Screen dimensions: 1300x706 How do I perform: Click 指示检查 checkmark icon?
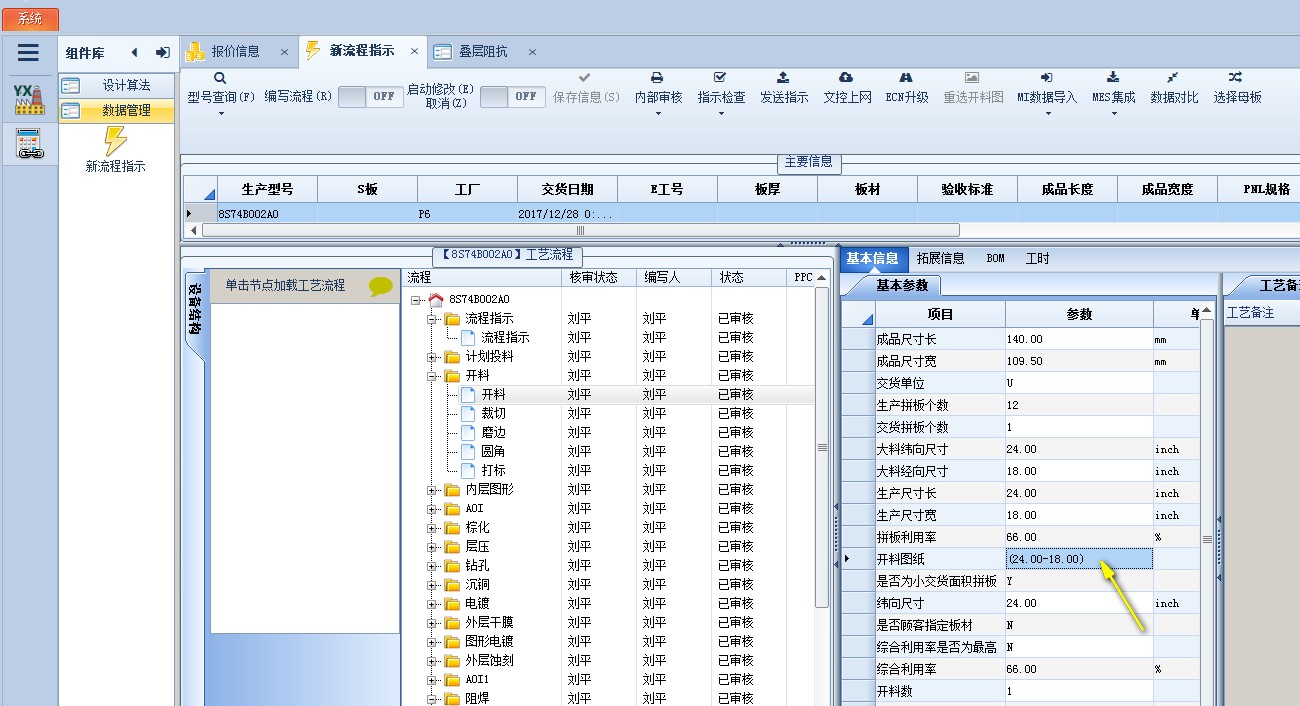pos(721,78)
